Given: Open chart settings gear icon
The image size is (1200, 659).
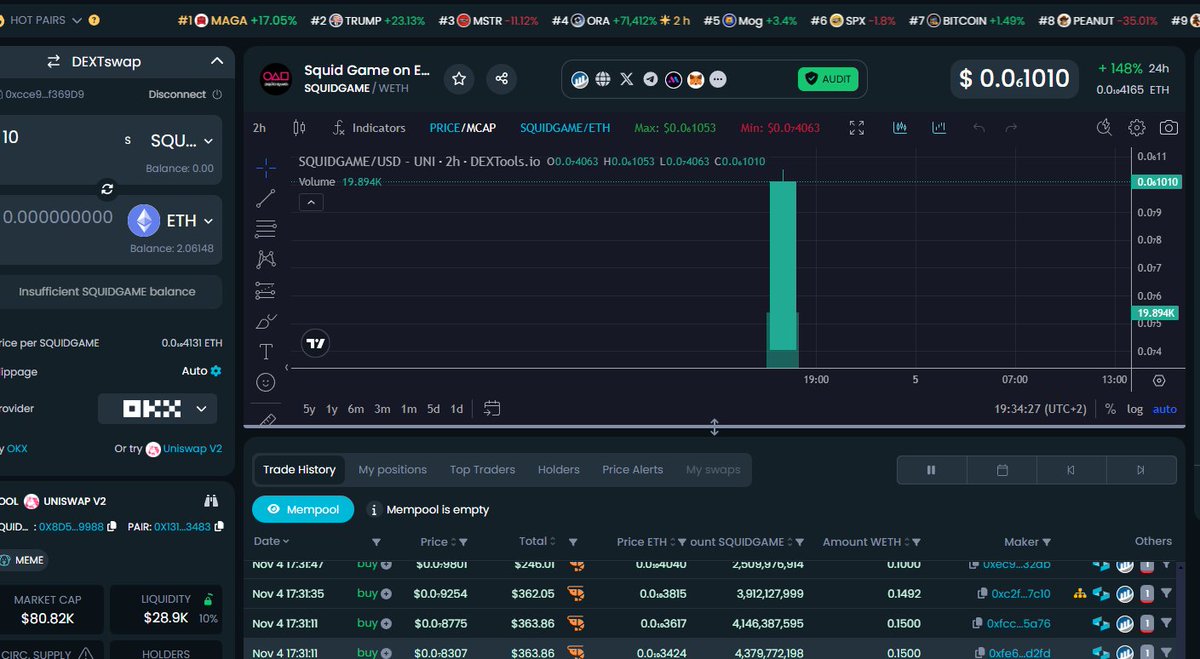Looking at the screenshot, I should pos(1137,128).
